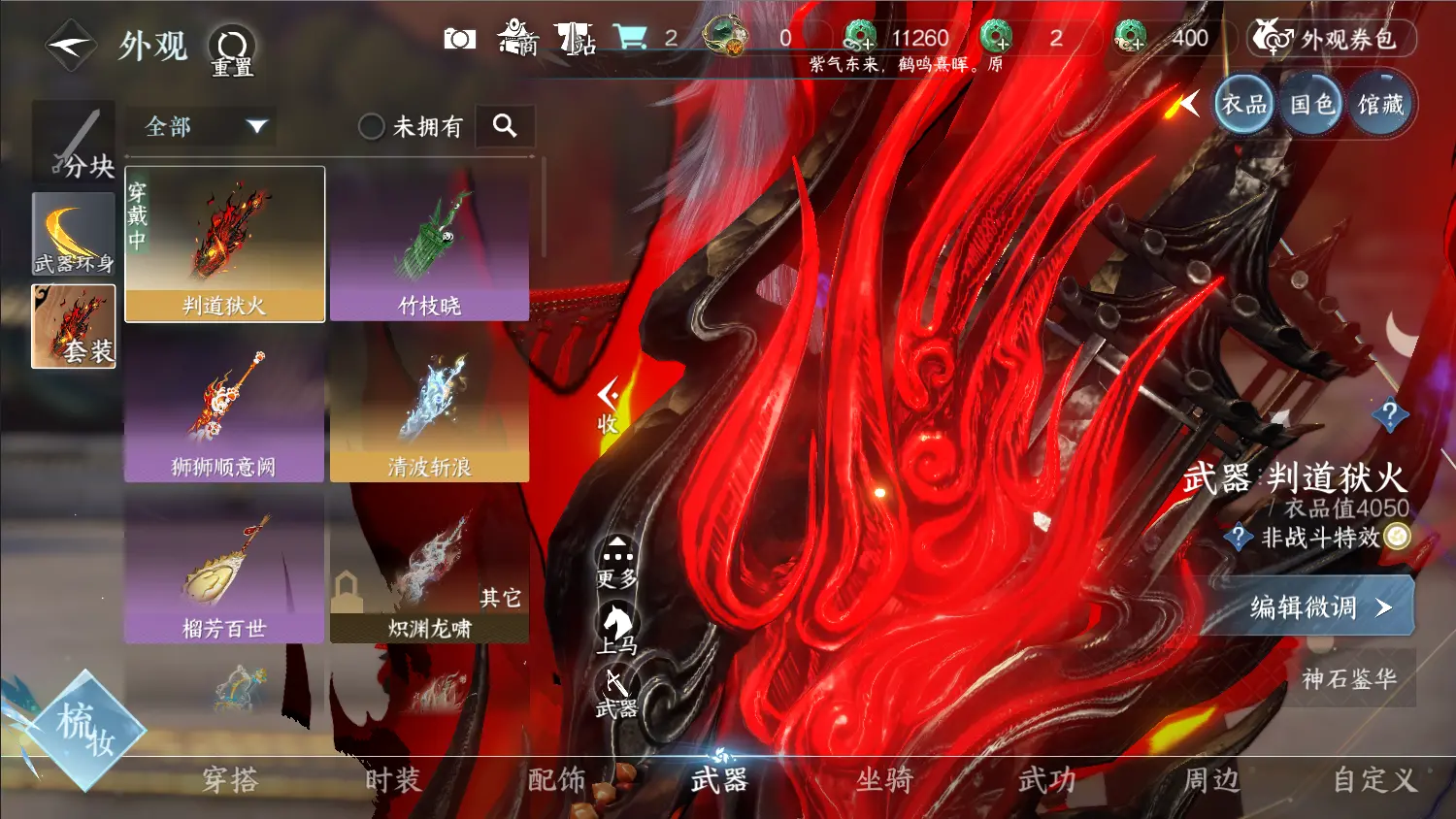The height and width of the screenshot is (819, 1456).
Task: Open the blue diamond help icon
Action: point(1390,415)
